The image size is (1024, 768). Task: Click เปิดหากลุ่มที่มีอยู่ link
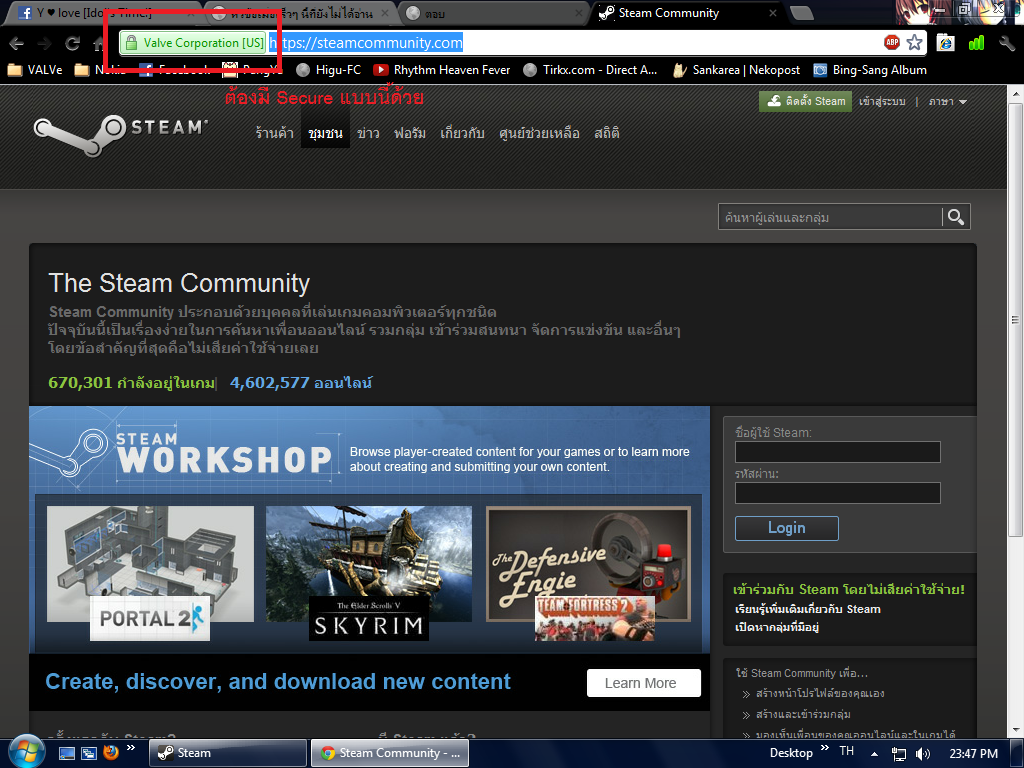point(777,627)
